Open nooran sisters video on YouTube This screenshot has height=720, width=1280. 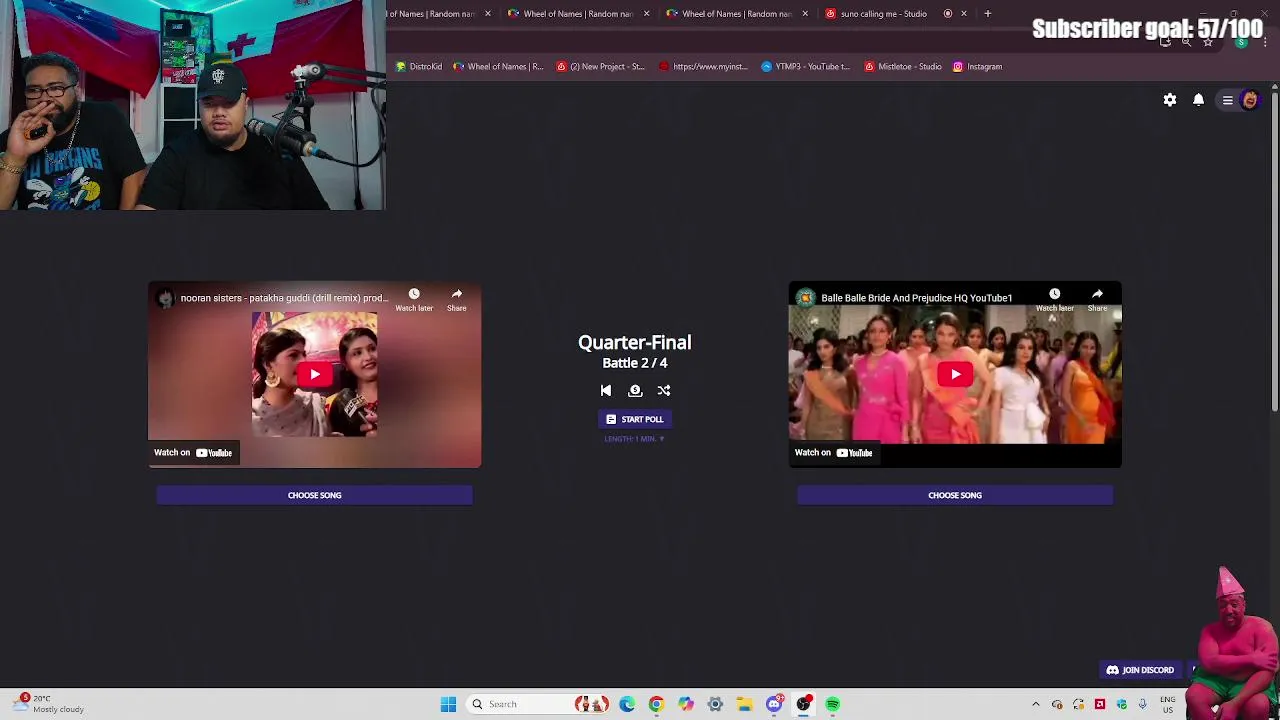pos(193,453)
